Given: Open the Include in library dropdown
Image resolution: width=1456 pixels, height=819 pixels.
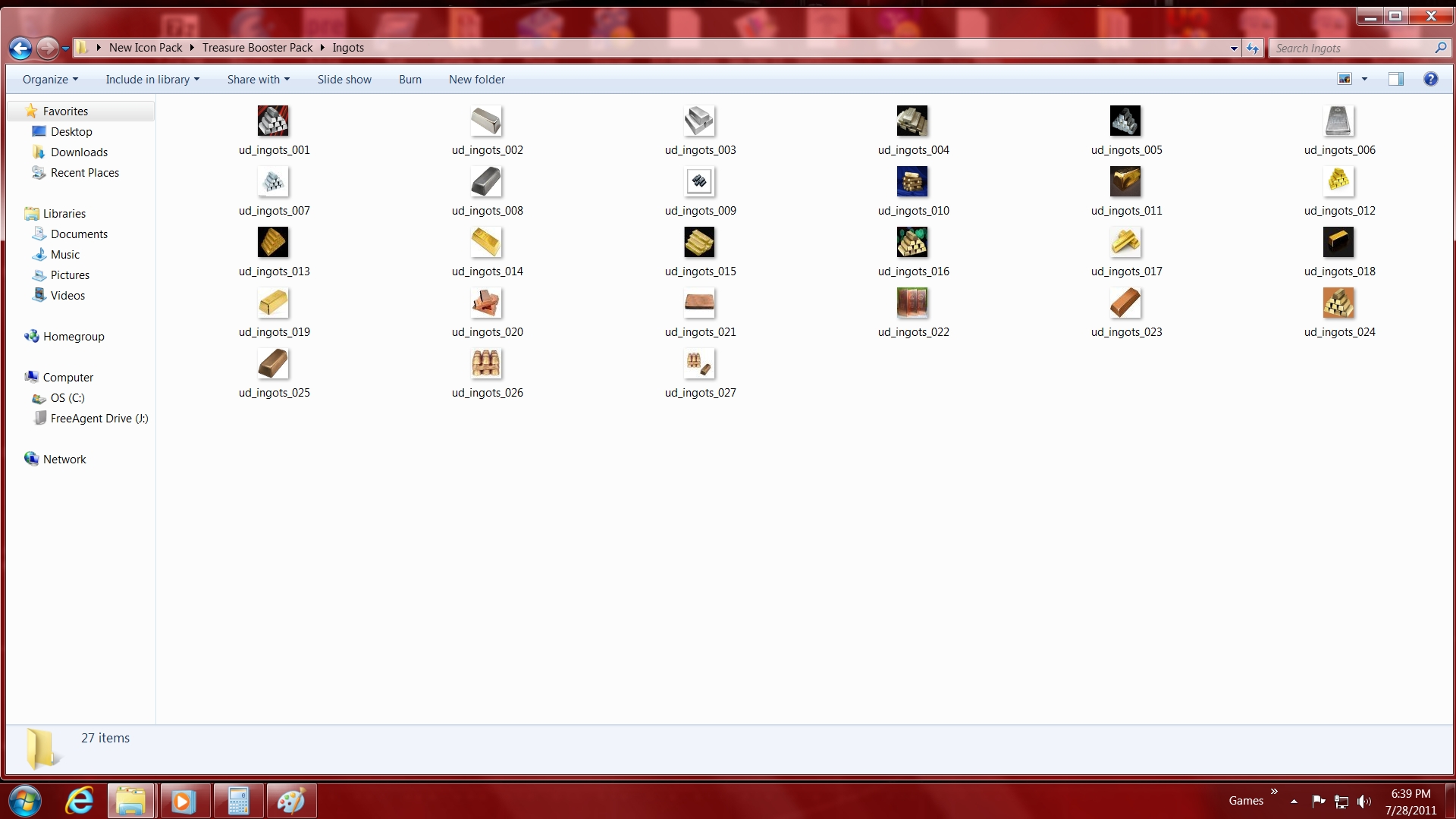Looking at the screenshot, I should coord(152,80).
